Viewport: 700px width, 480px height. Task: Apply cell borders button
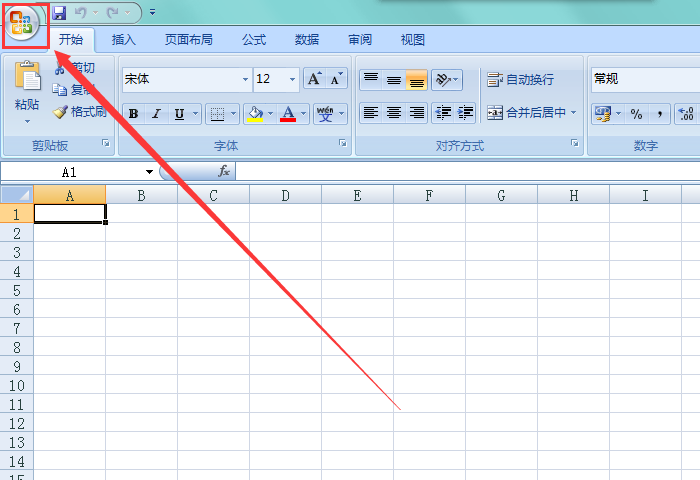(217, 114)
